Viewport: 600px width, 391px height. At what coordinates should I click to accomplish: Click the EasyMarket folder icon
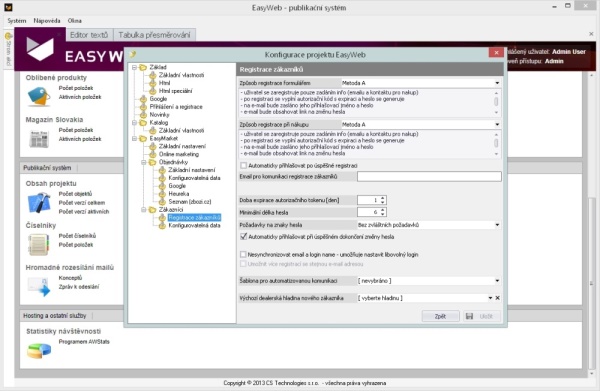[x=143, y=138]
